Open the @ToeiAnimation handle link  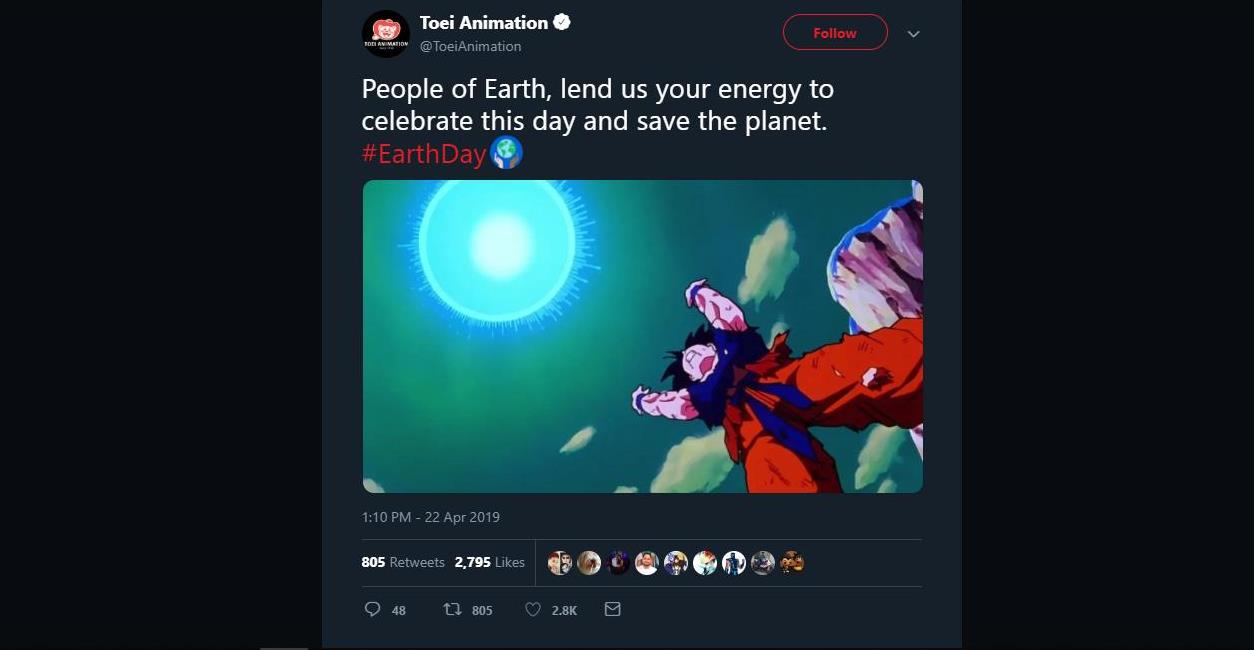(470, 46)
